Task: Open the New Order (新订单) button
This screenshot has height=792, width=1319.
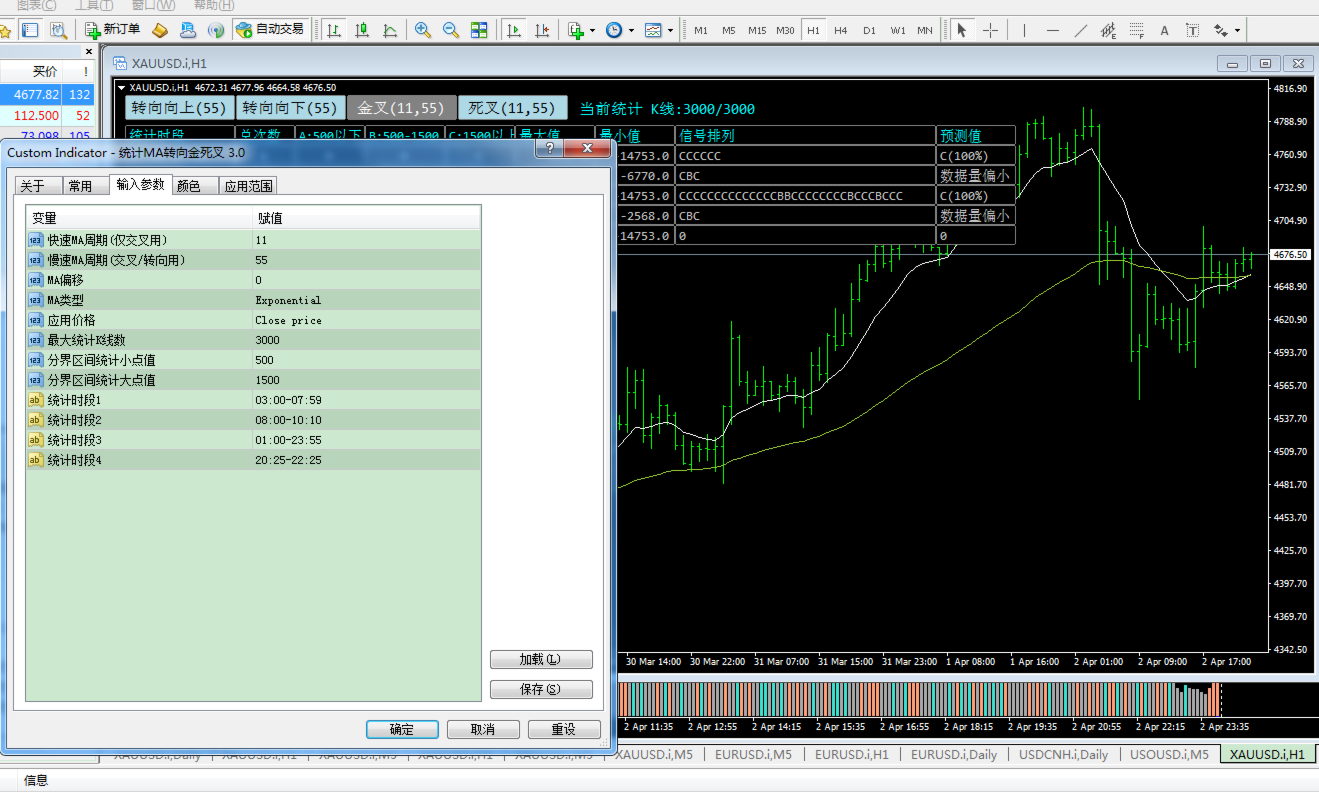Action: [113, 30]
